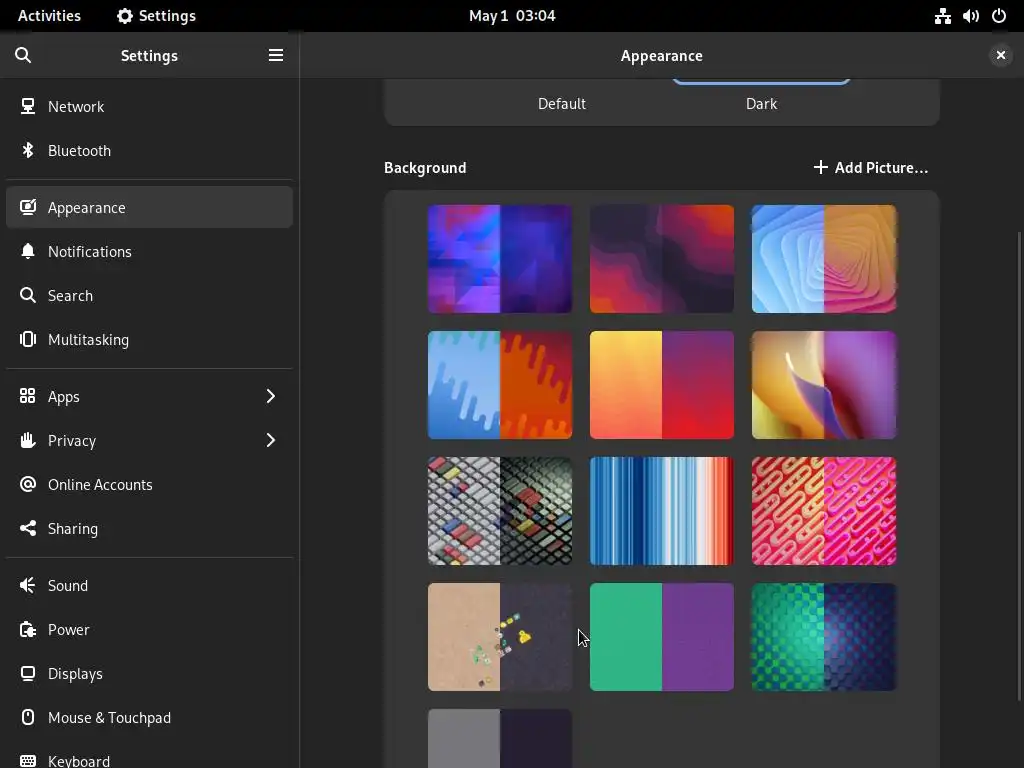Close the Settings window

click(x=1000, y=56)
